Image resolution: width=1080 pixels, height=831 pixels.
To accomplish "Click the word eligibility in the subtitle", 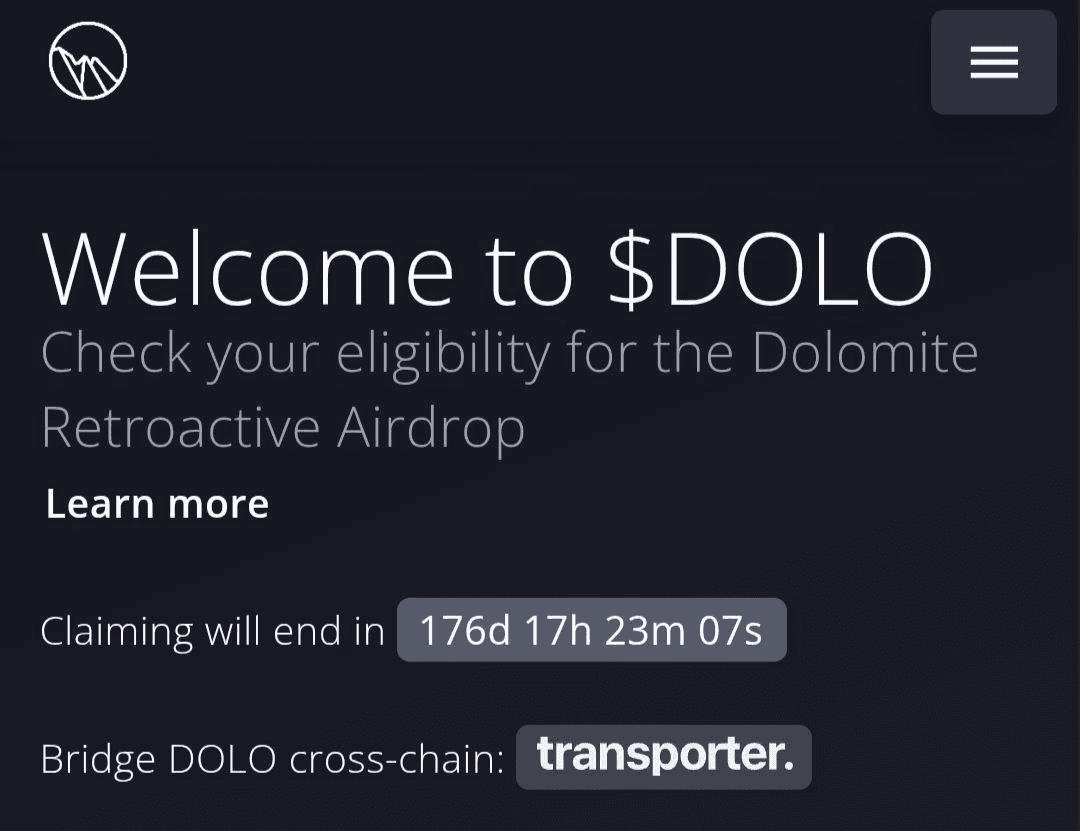I will (x=443, y=353).
